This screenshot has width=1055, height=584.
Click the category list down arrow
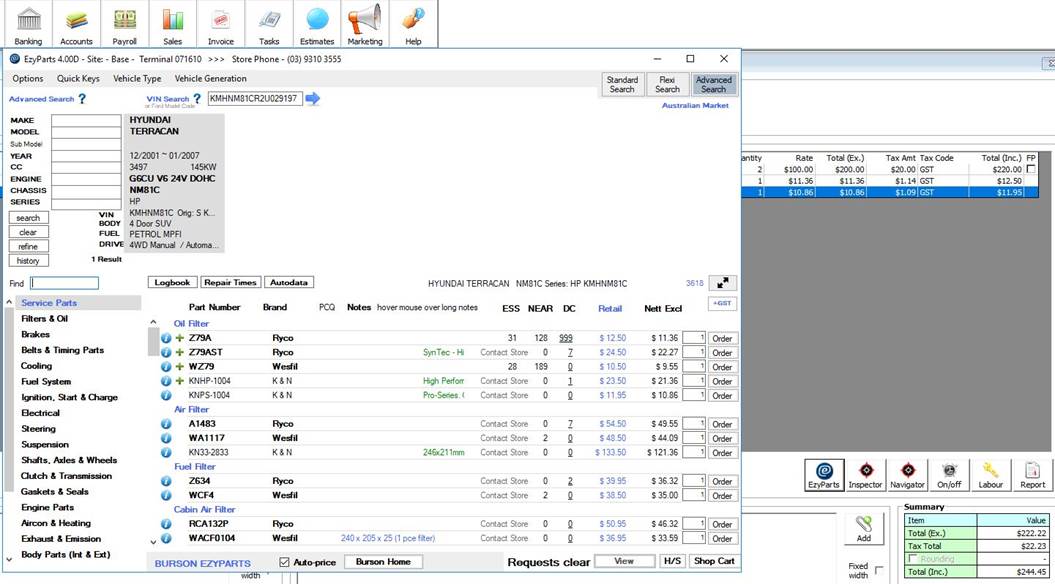pos(9,558)
